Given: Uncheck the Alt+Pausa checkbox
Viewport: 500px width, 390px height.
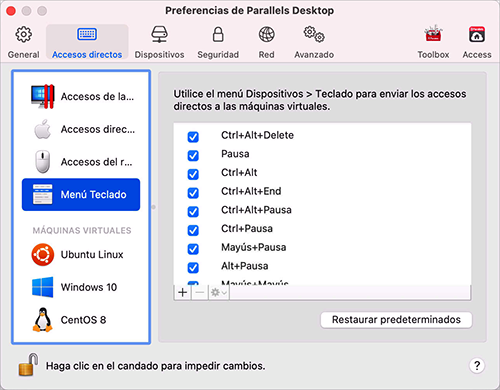Looking at the screenshot, I should point(193,267).
